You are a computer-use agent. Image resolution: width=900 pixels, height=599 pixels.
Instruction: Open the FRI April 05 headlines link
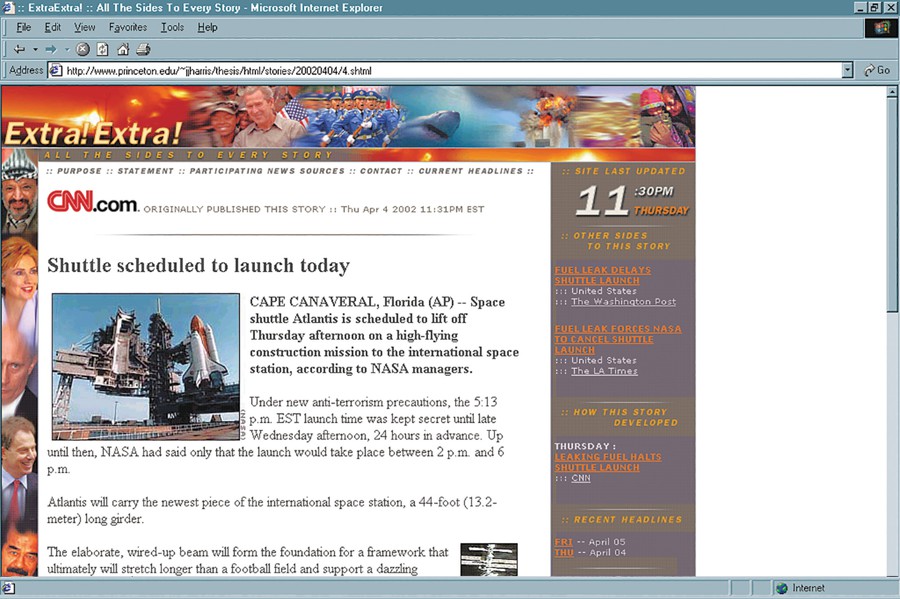[564, 541]
